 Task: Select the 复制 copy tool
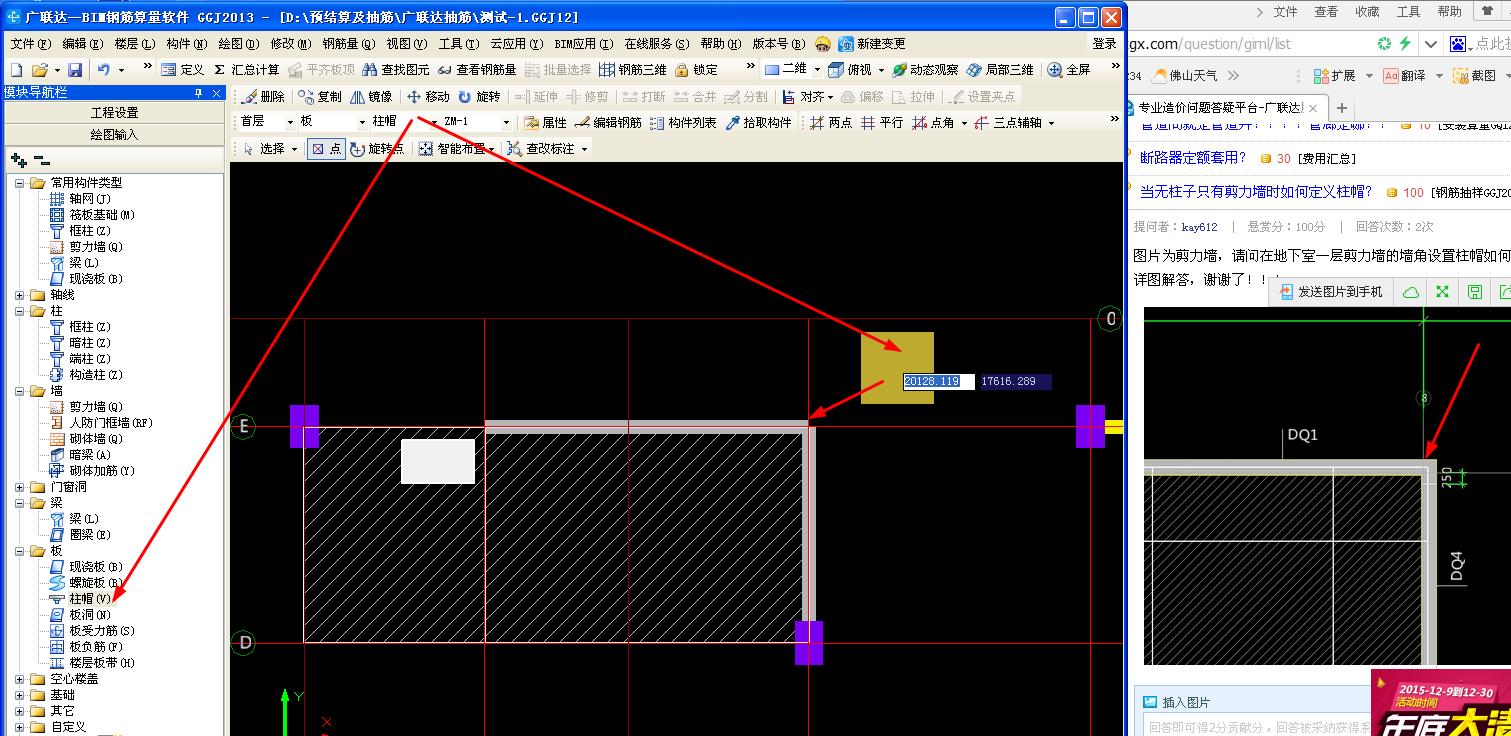(x=320, y=97)
